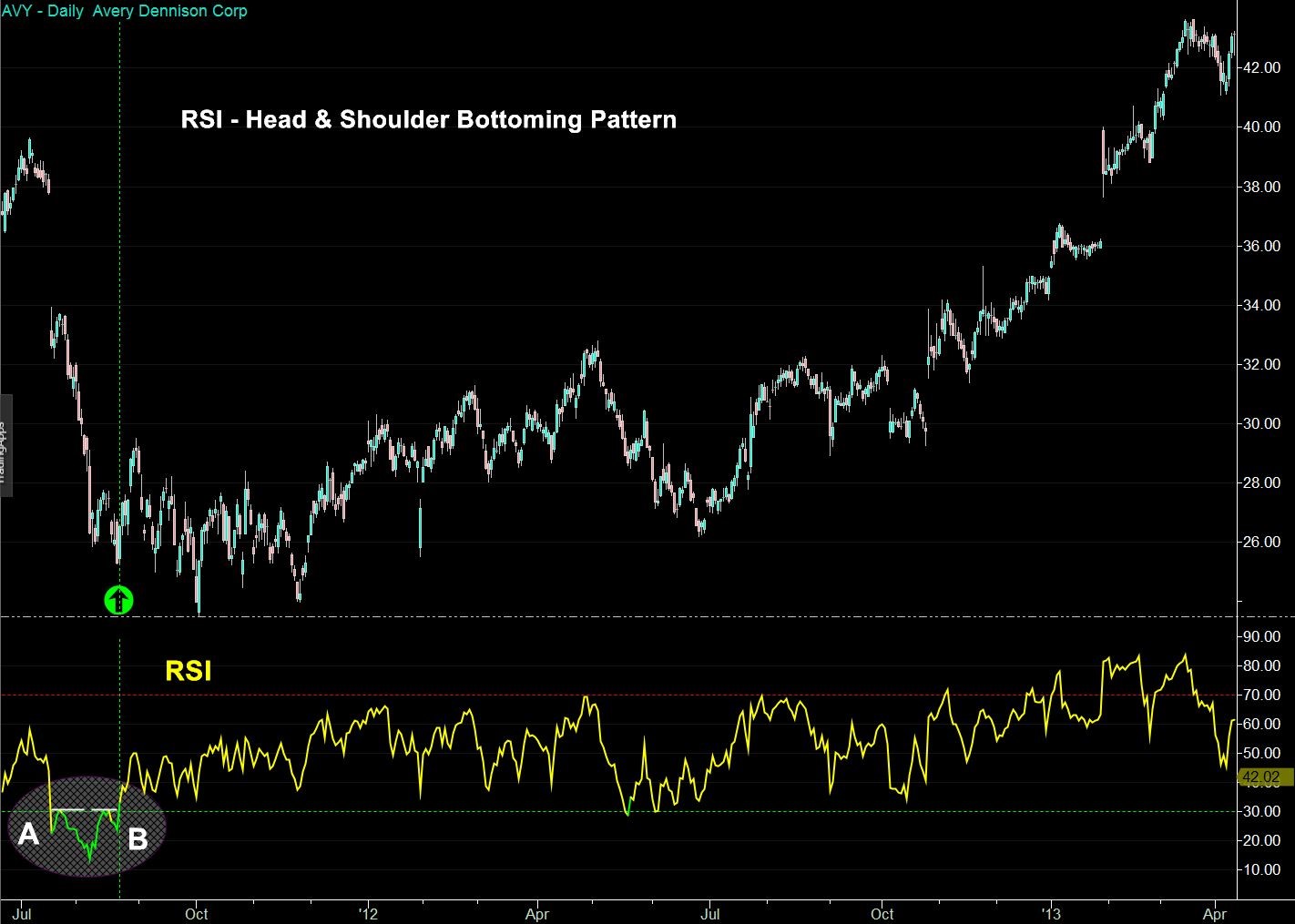Screen dimensions: 1295x924
Task: Click the green up-arrow buy signal marker
Action: [117, 599]
